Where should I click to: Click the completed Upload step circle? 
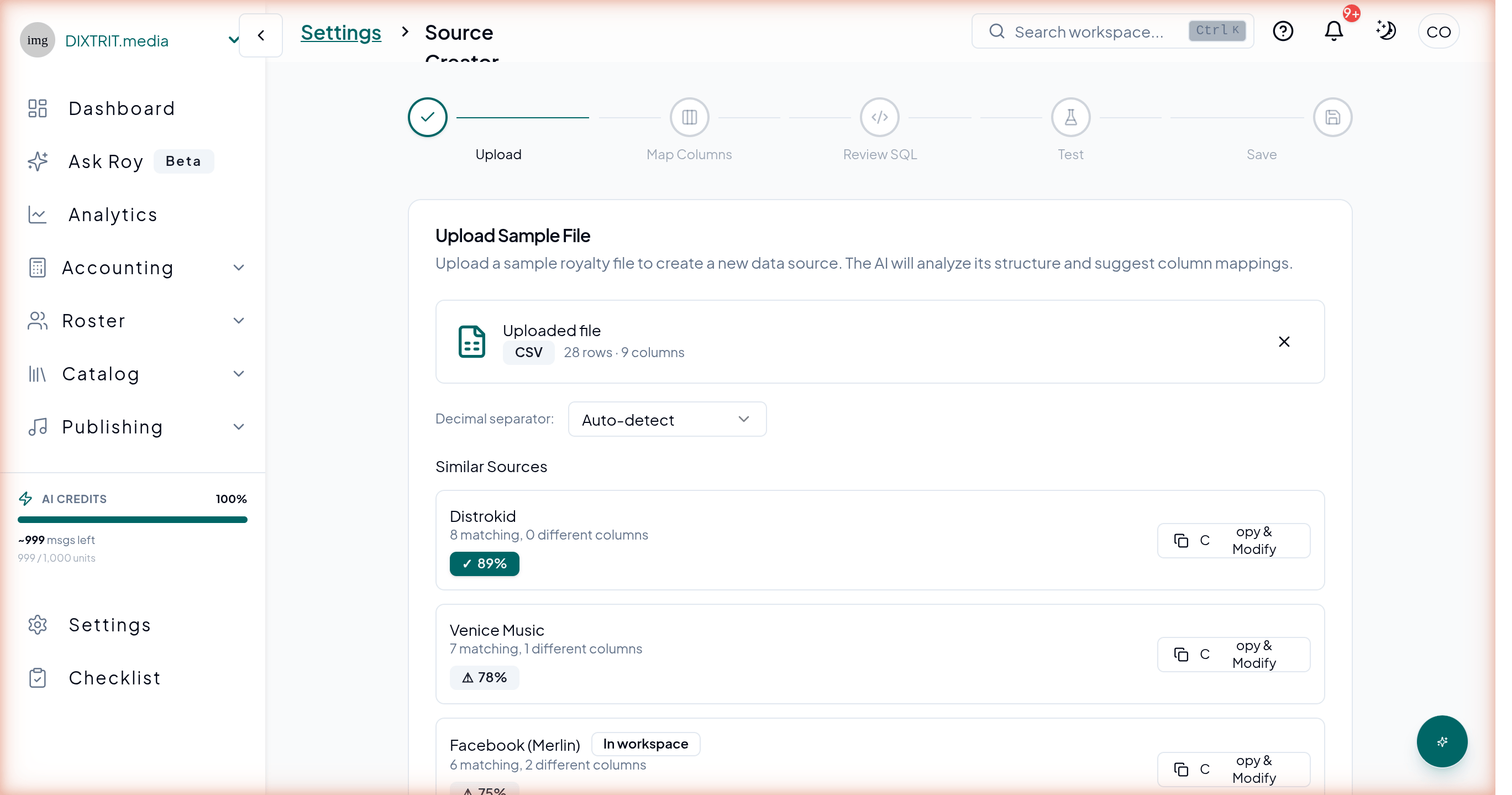(428, 117)
